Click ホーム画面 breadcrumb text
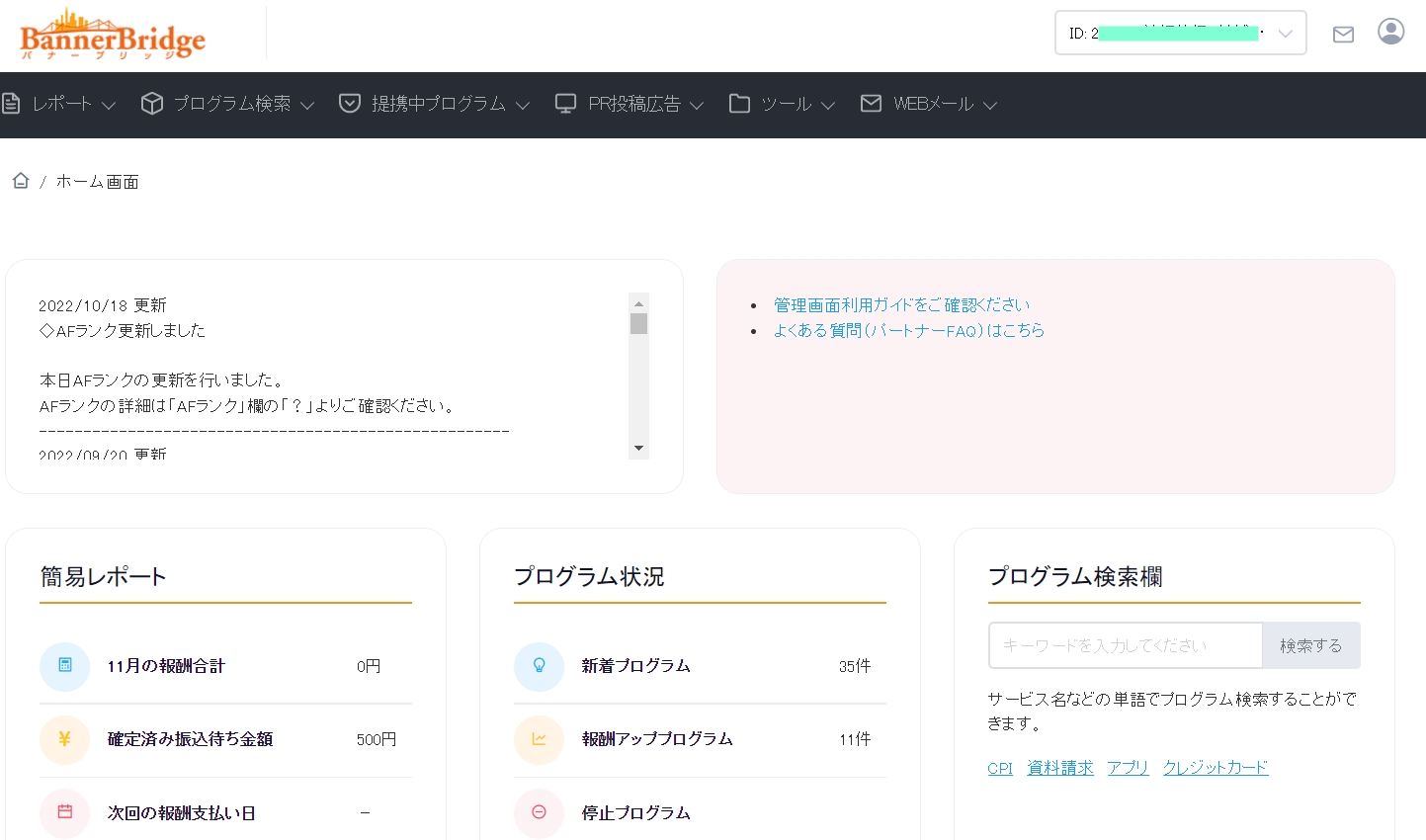The width and height of the screenshot is (1426, 840). [97, 182]
